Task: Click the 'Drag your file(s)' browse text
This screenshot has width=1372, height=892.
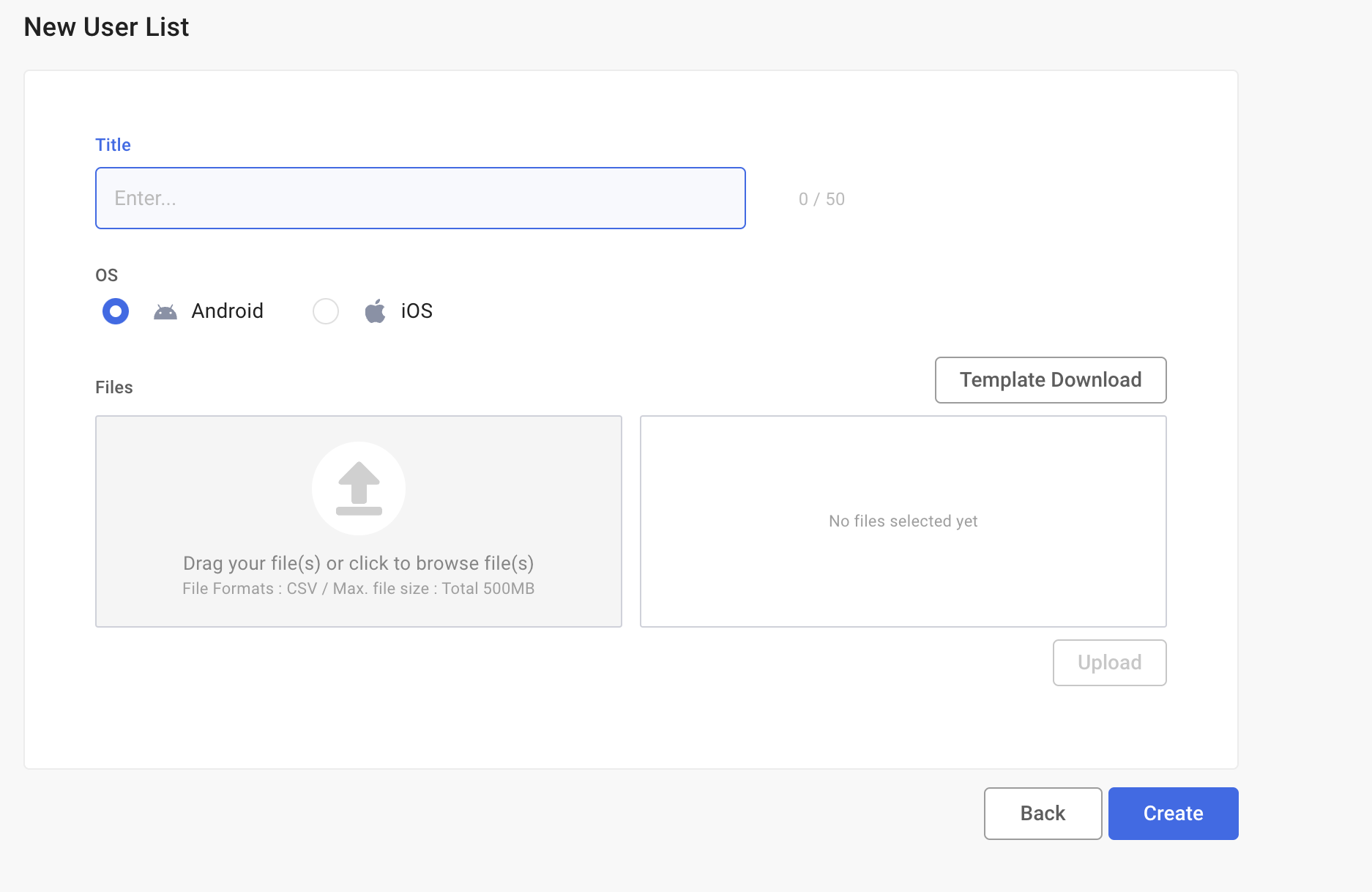Action: tap(358, 563)
